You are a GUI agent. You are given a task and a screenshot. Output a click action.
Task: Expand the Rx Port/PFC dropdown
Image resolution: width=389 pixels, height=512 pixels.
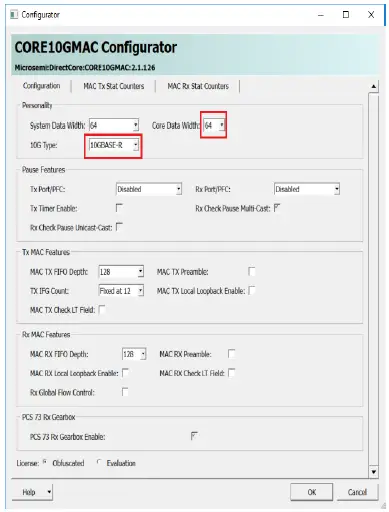click(x=307, y=189)
